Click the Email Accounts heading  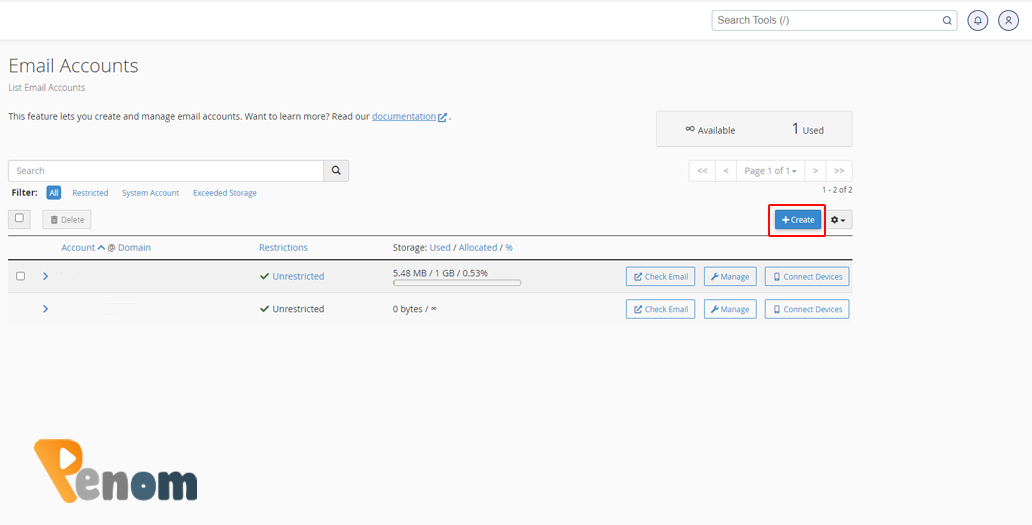click(73, 66)
